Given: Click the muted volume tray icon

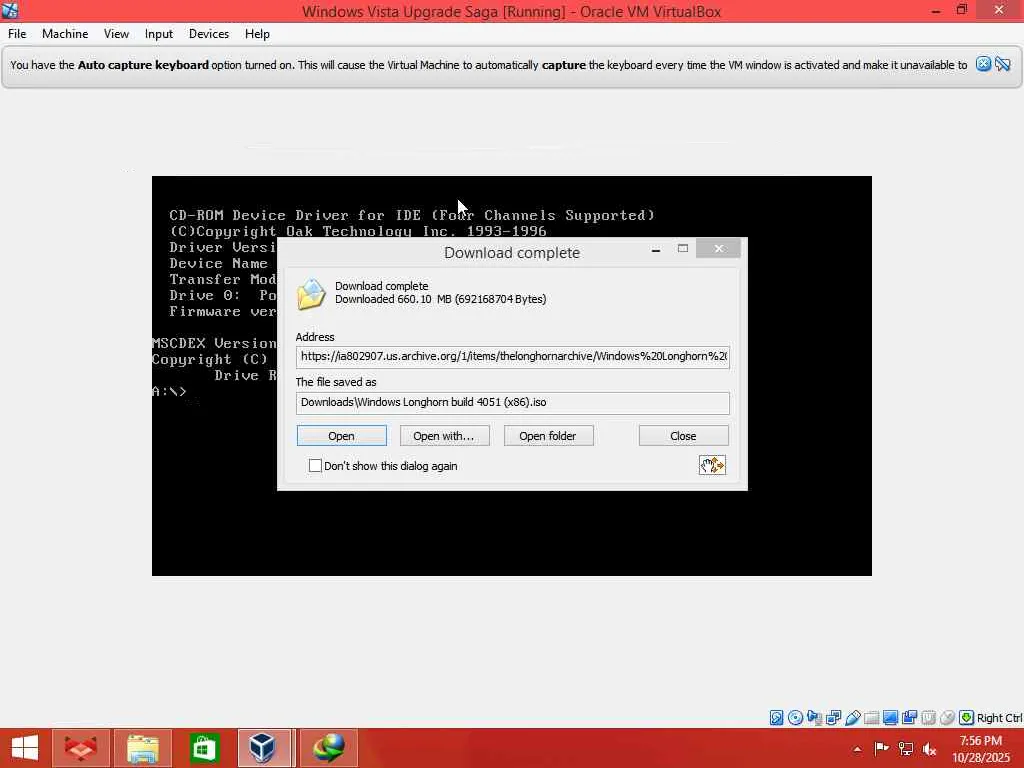Looking at the screenshot, I should [929, 749].
